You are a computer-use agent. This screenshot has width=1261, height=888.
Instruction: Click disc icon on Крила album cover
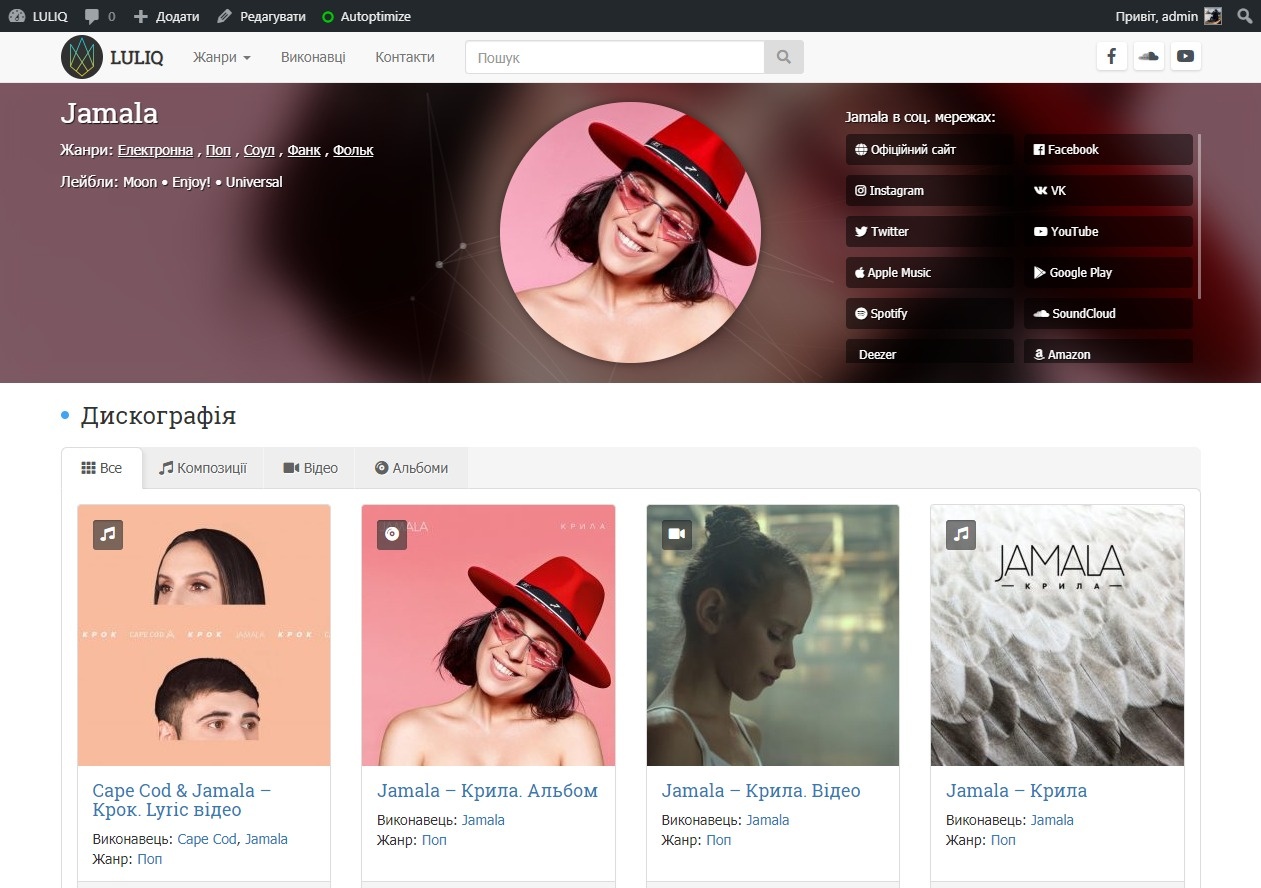pyautogui.click(x=392, y=535)
